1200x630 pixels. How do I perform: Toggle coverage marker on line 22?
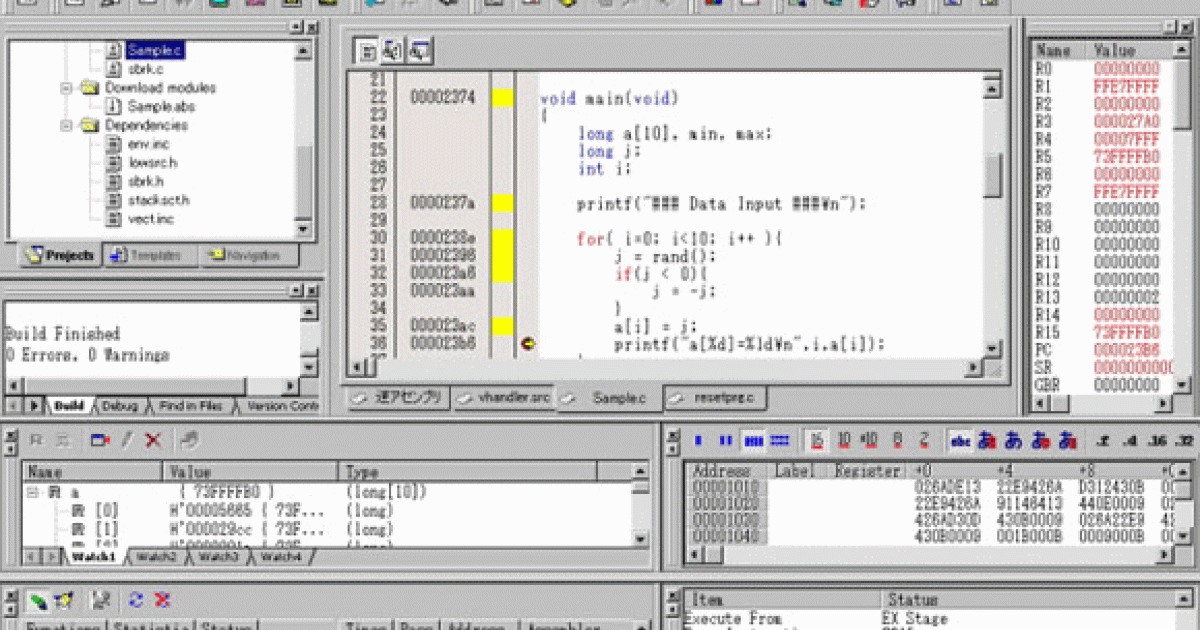tap(502, 98)
